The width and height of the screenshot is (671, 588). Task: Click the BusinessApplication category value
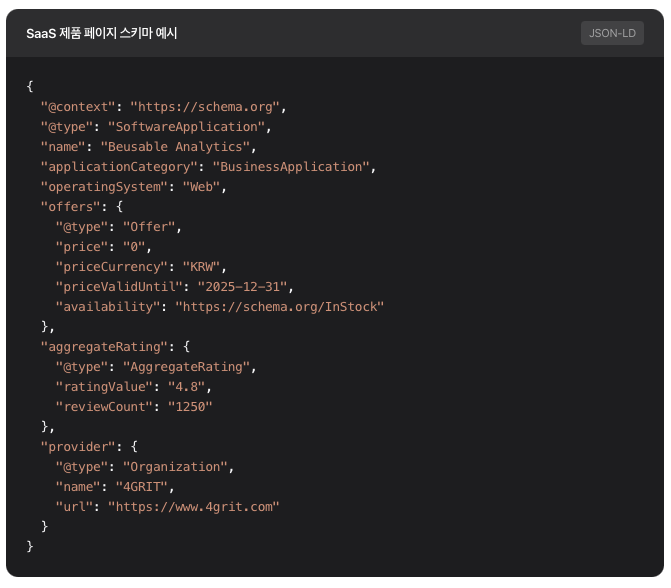[290, 167]
